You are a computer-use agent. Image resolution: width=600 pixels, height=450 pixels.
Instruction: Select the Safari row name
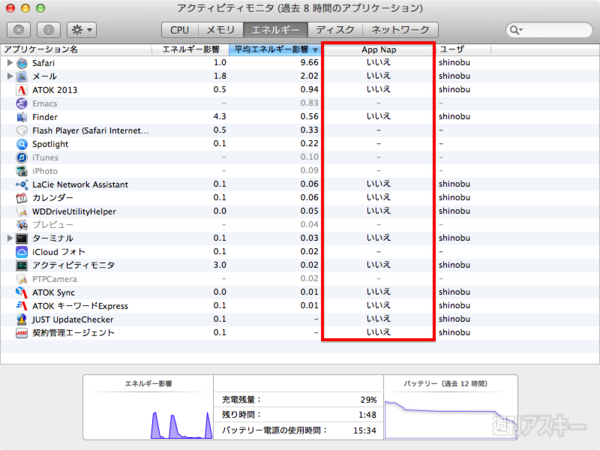click(43, 63)
